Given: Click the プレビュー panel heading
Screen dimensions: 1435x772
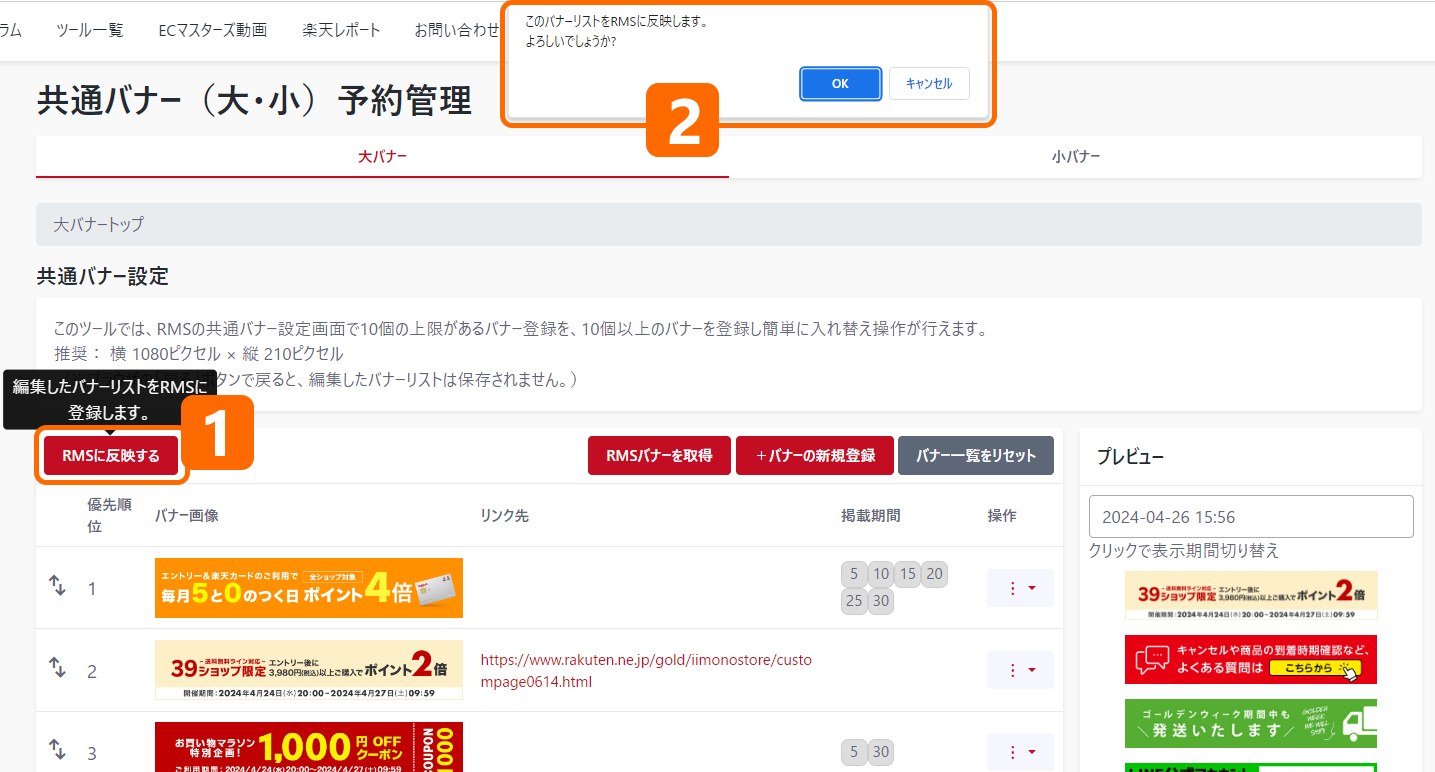Looking at the screenshot, I should [1130, 457].
